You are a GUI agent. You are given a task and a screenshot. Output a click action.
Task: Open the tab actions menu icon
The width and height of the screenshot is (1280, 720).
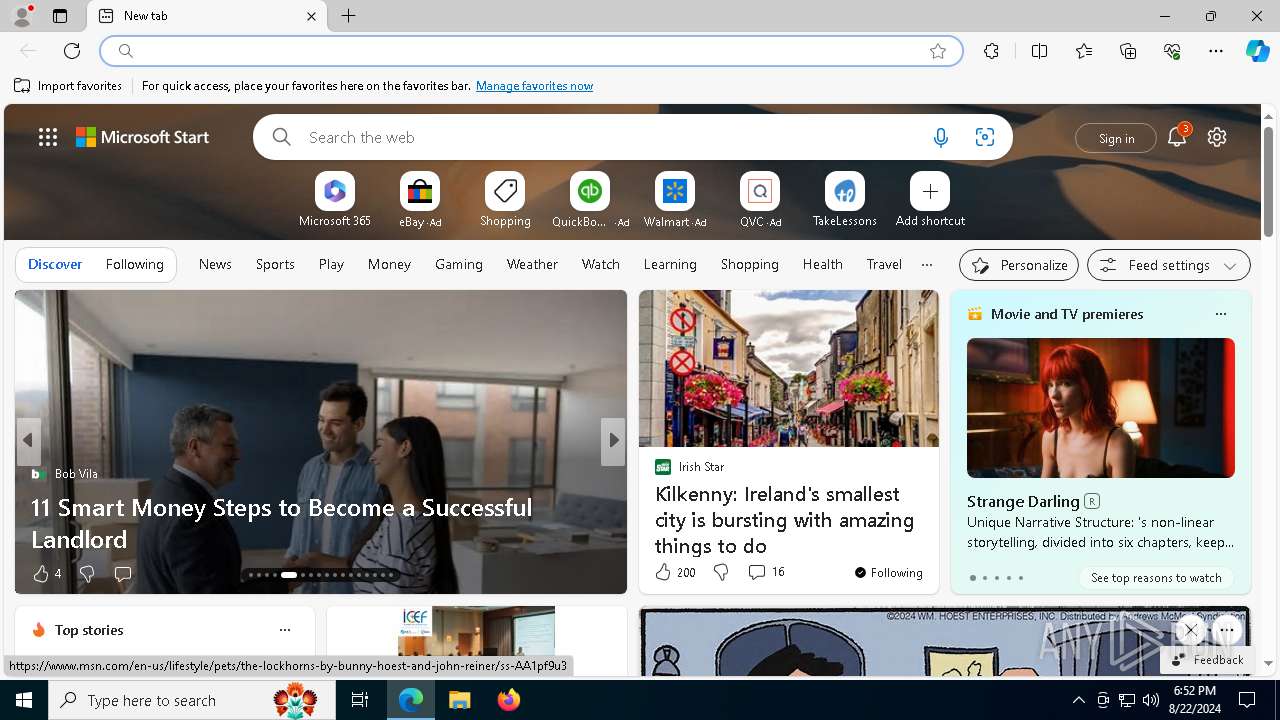pyautogui.click(x=60, y=16)
